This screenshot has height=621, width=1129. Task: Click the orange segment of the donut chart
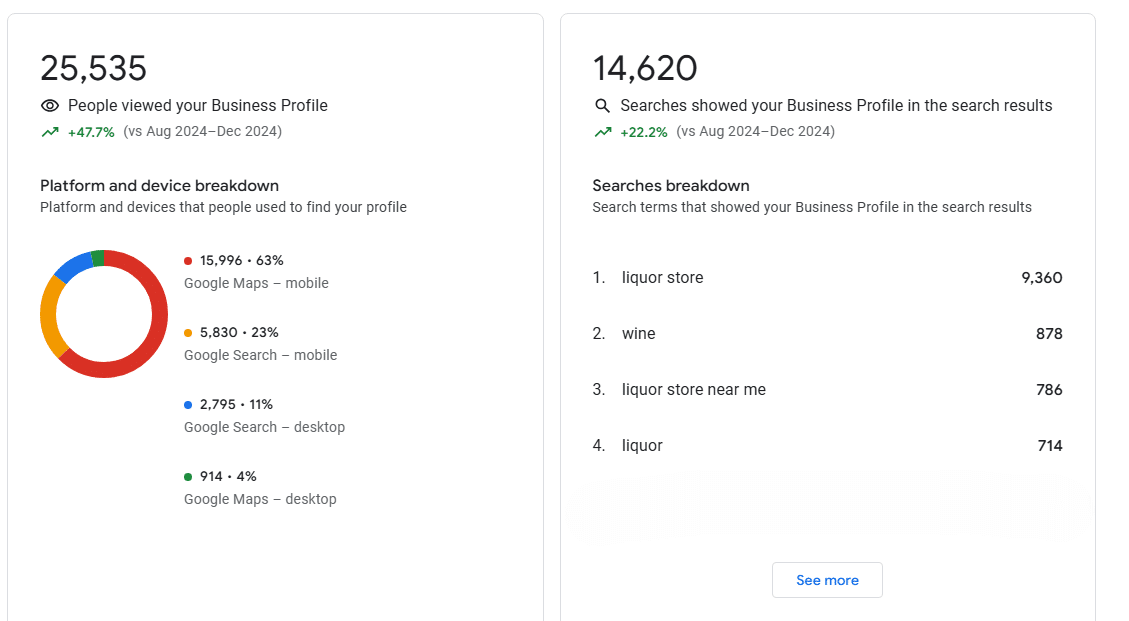click(x=50, y=315)
